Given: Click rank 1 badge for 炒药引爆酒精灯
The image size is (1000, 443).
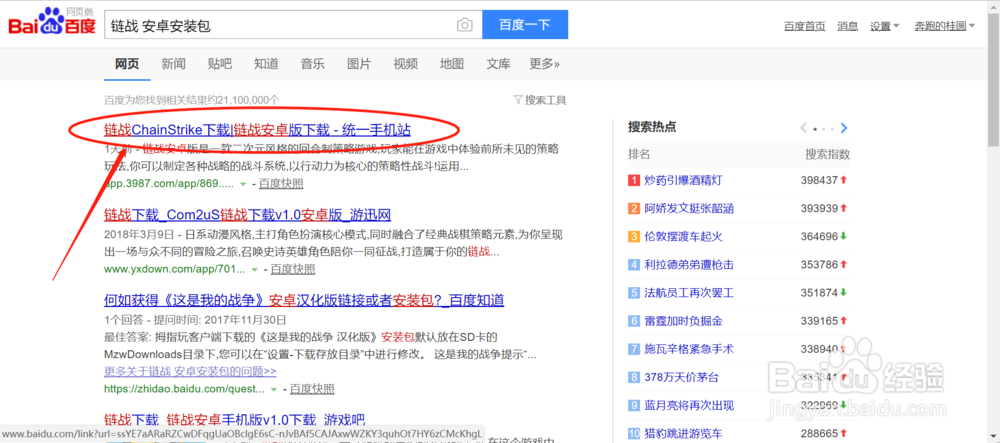Looking at the screenshot, I should click(x=634, y=180).
